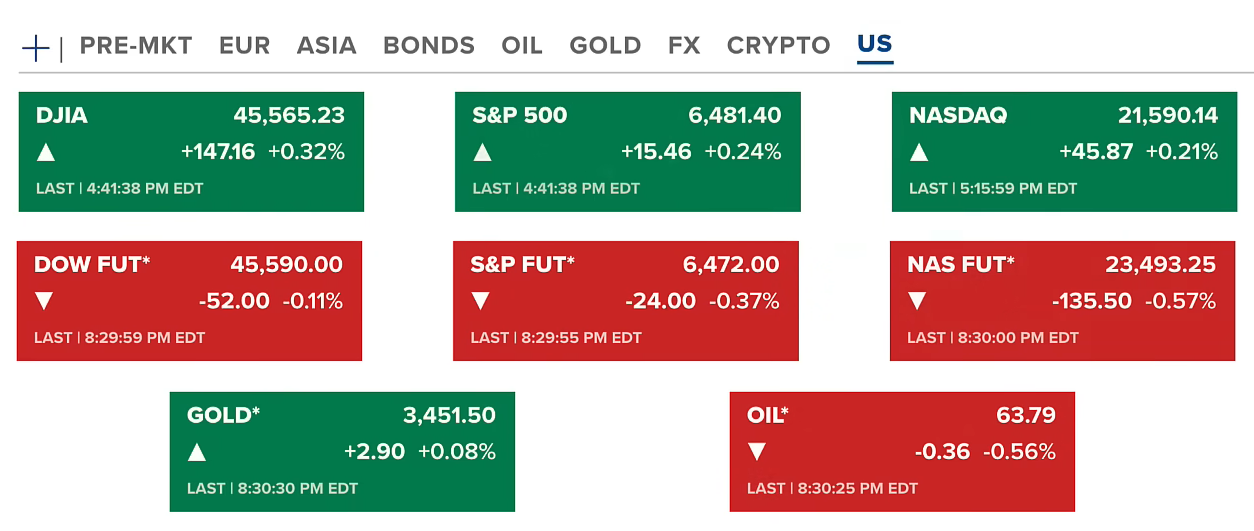The width and height of the screenshot is (1254, 531).
Task: Open the EUR markets tab
Action: tap(244, 46)
